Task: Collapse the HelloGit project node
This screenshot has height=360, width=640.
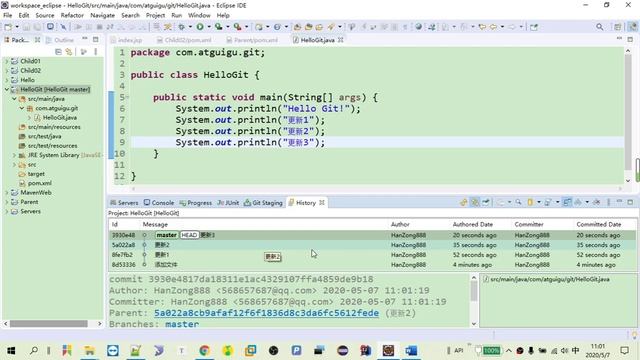Action: tap(7, 89)
